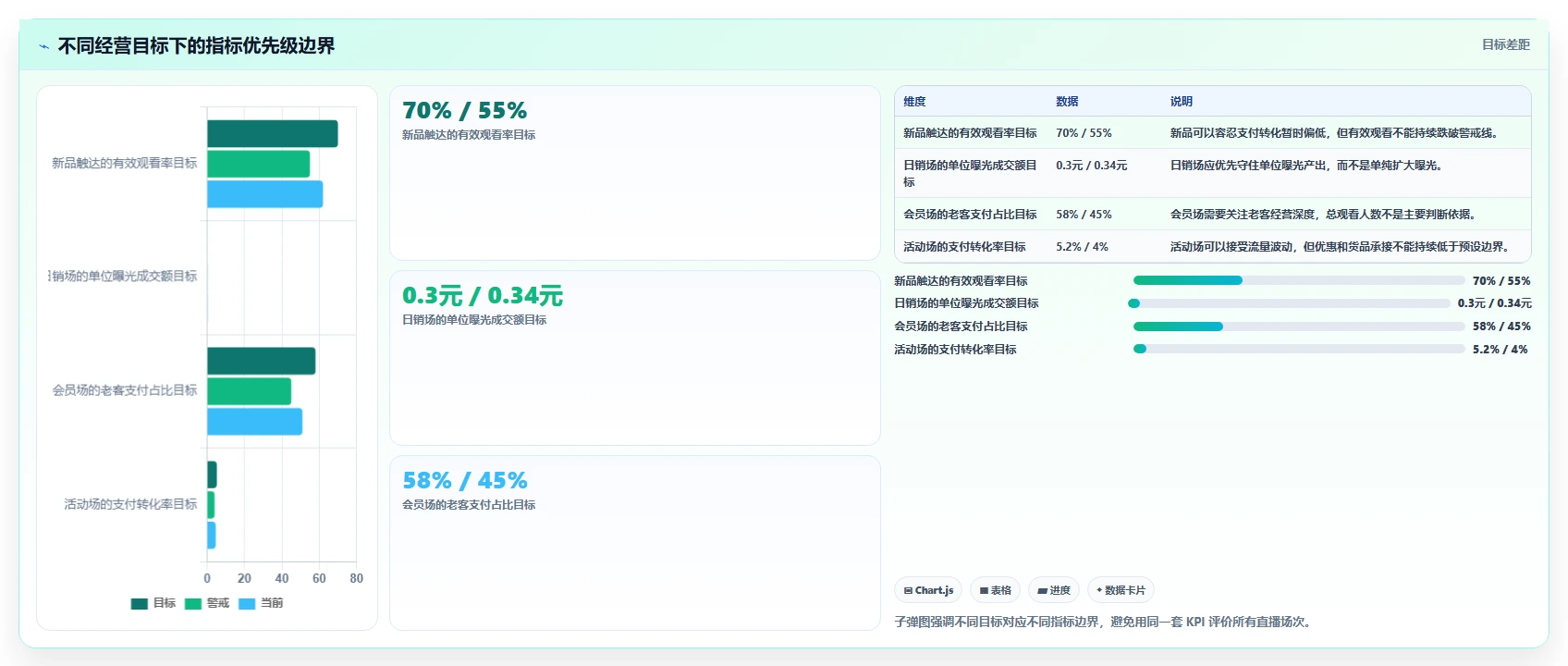Click the footer note starting 子弹图强调不同目标

(x=1104, y=622)
